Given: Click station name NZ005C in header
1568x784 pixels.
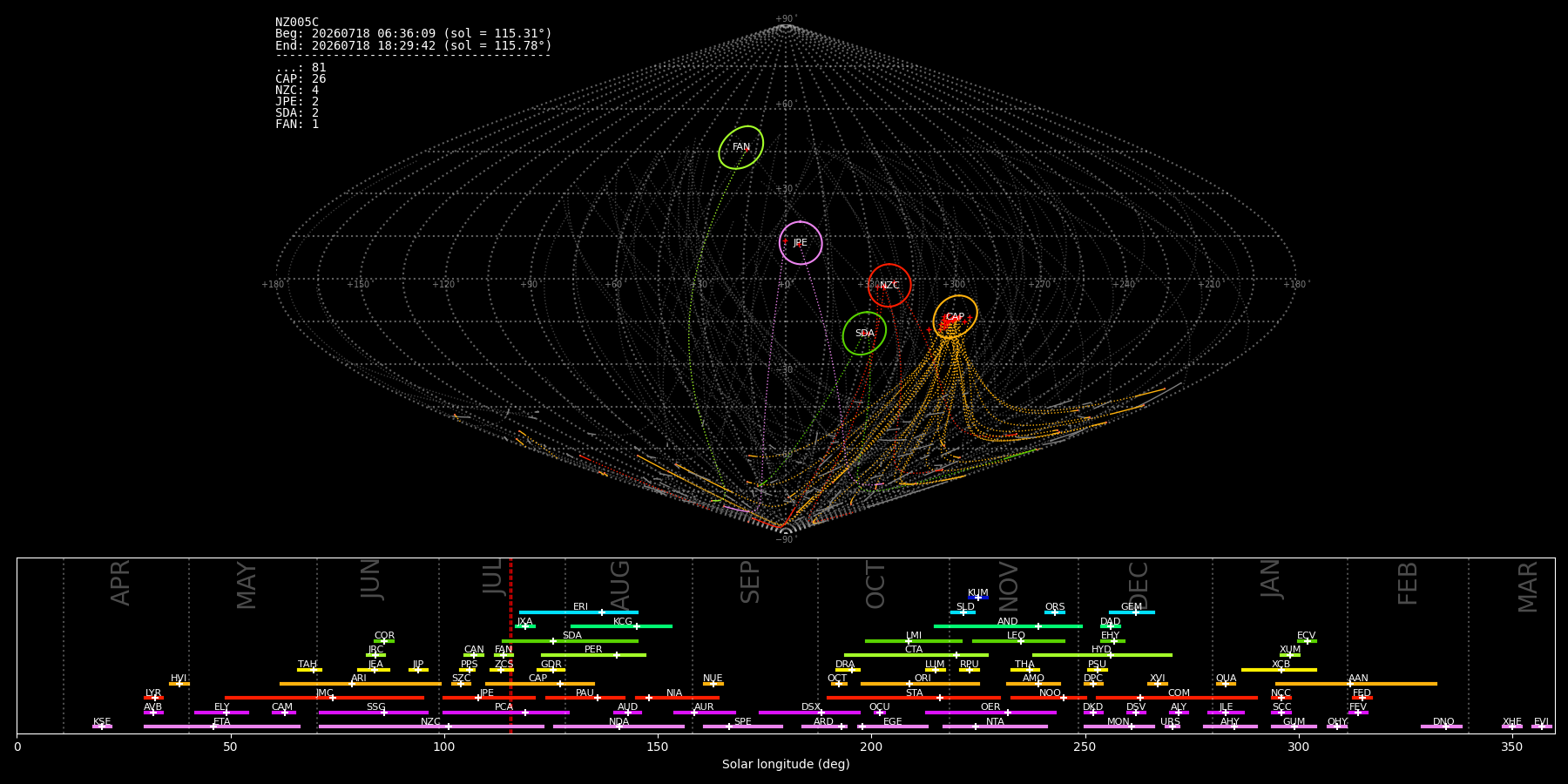Looking at the screenshot, I should point(297,23).
